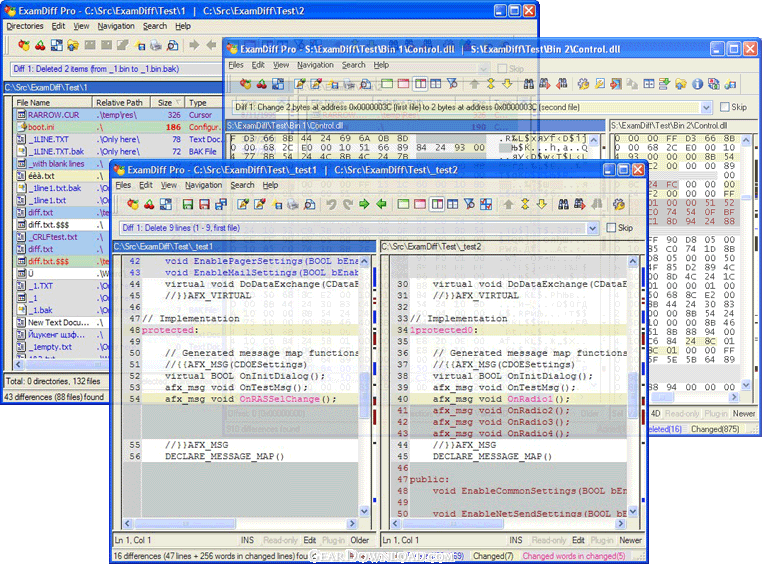Open the Help menu in the Control.dll window
Viewport: 762px width, 564px height.
click(381, 65)
